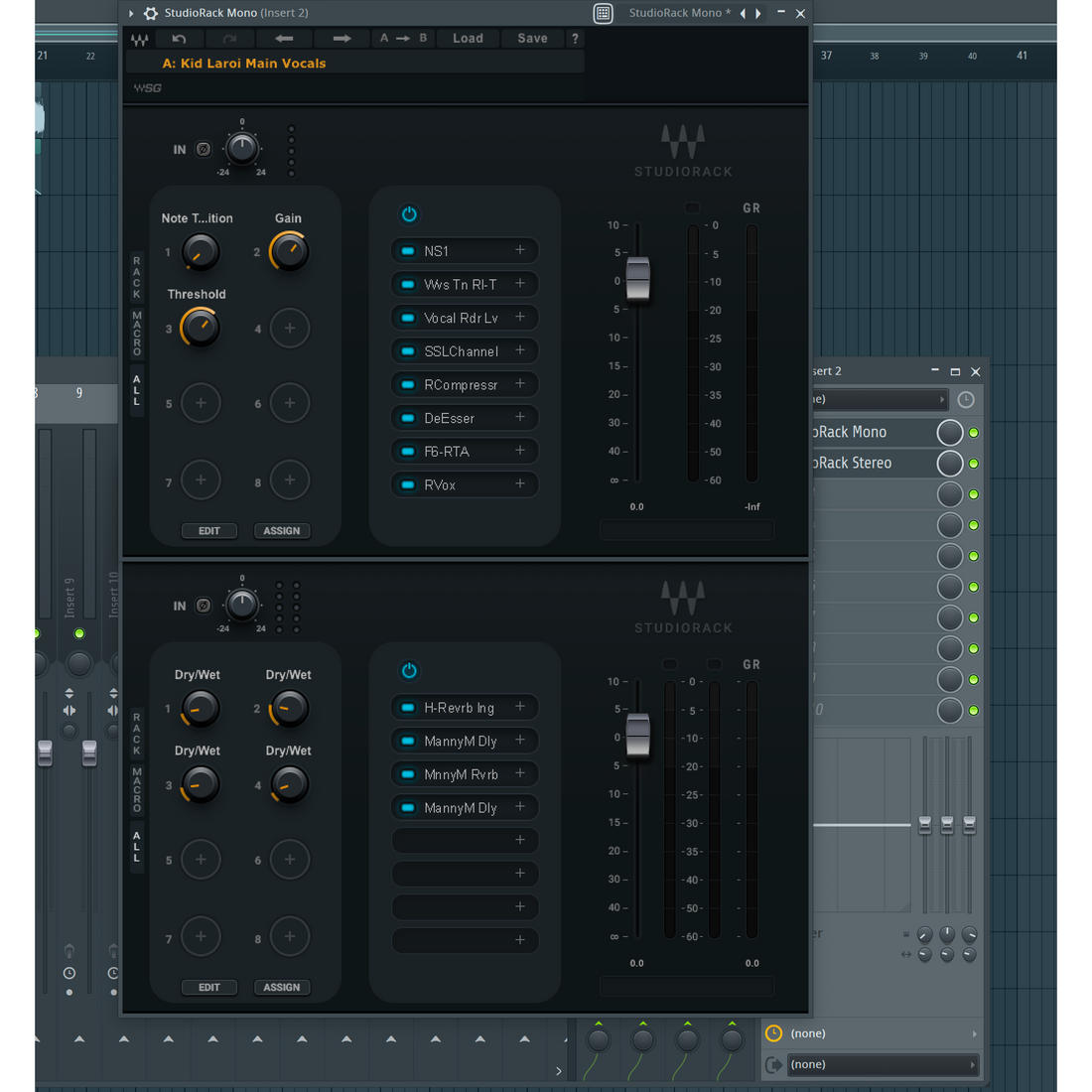Image resolution: width=1092 pixels, height=1092 pixels.
Task: Add a macro to upper rack slot 4
Action: click(x=290, y=328)
